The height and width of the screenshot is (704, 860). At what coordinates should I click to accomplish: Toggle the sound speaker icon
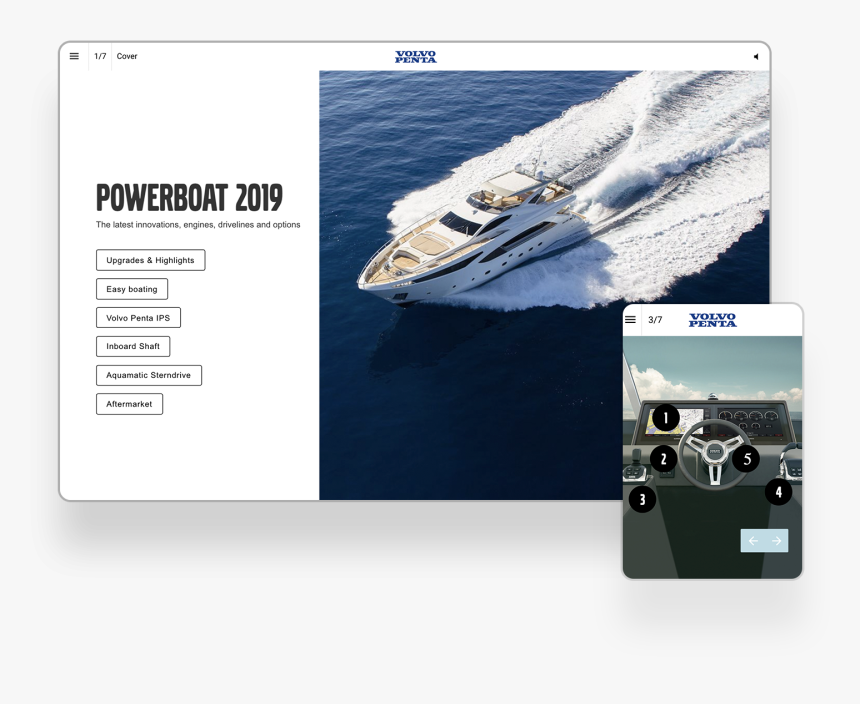coord(756,56)
